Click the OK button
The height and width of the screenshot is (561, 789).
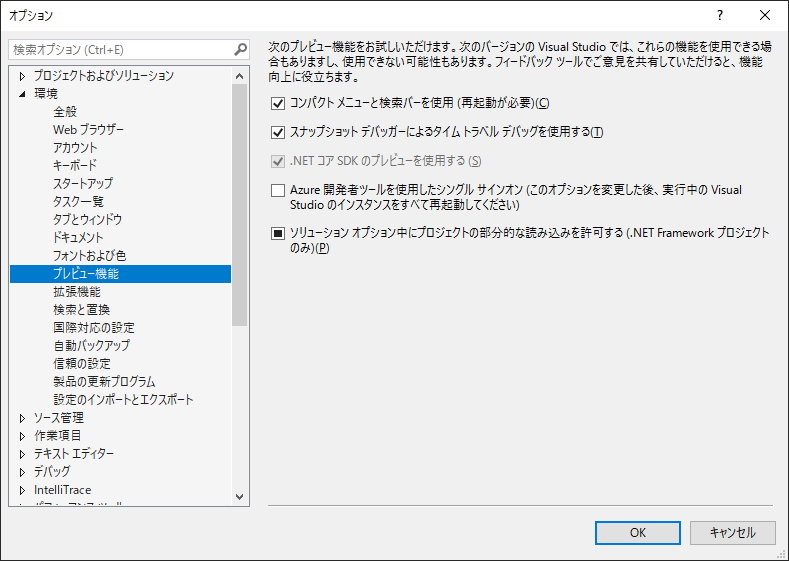coord(638,533)
